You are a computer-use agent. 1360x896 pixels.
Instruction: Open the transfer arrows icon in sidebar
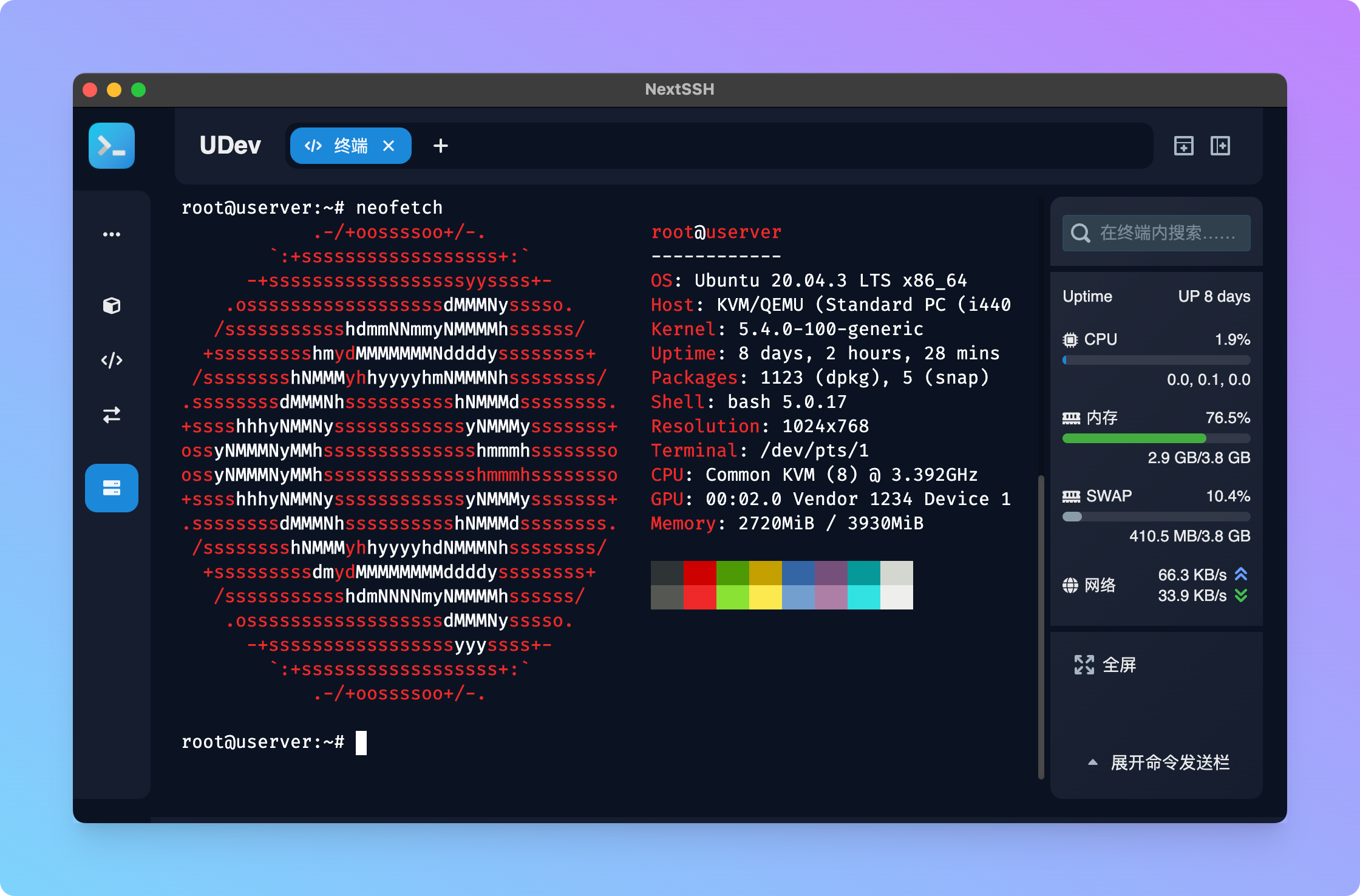coord(112,415)
